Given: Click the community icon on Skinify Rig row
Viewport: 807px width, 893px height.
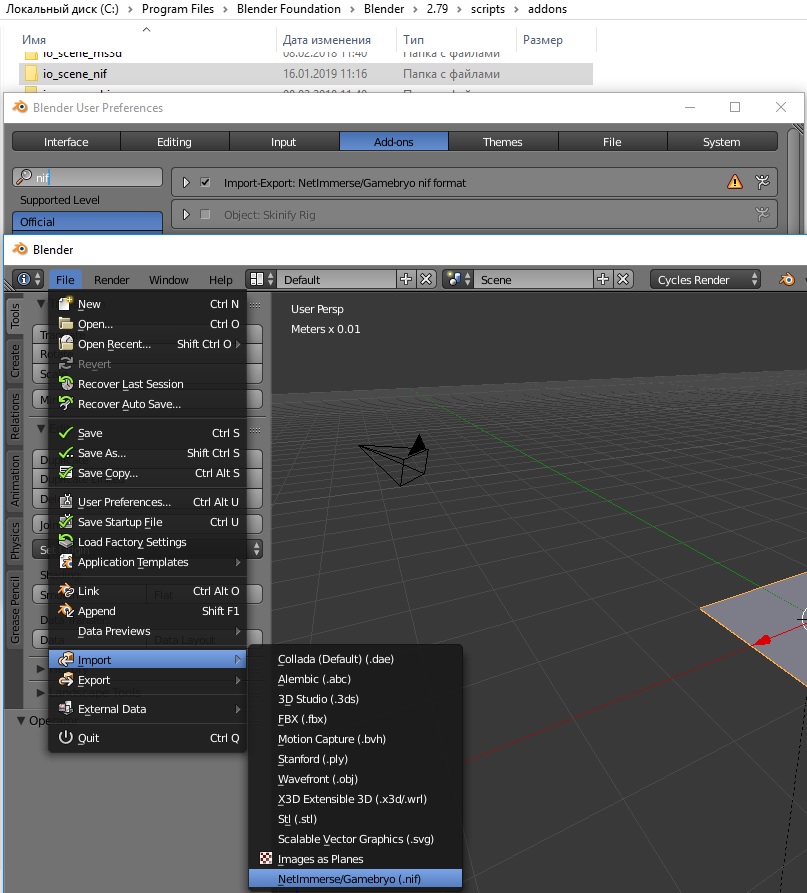Looking at the screenshot, I should pyautogui.click(x=762, y=214).
